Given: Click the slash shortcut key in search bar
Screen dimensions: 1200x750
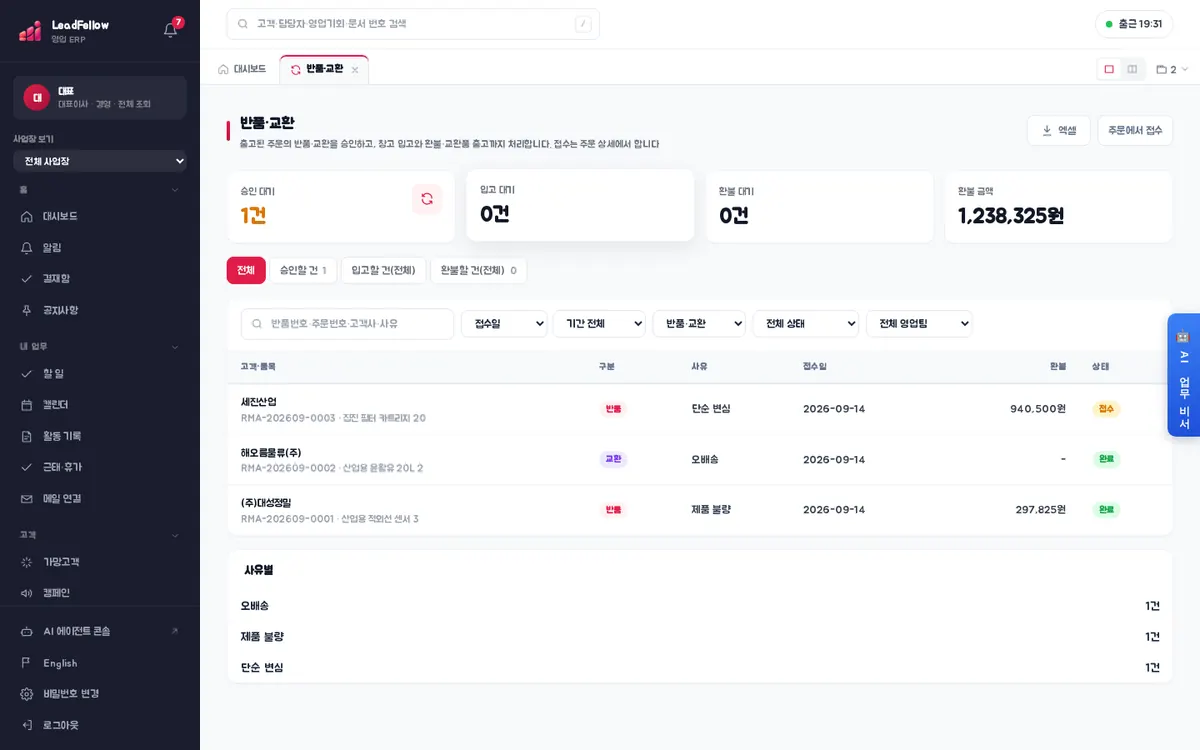Looking at the screenshot, I should (583, 24).
